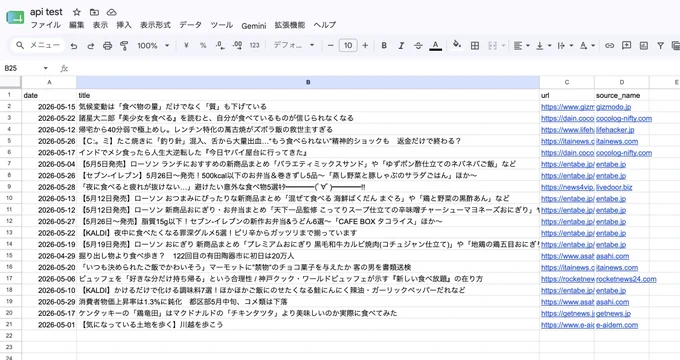Open the text color picker
The height and width of the screenshot is (360, 680).
tap(435, 46)
